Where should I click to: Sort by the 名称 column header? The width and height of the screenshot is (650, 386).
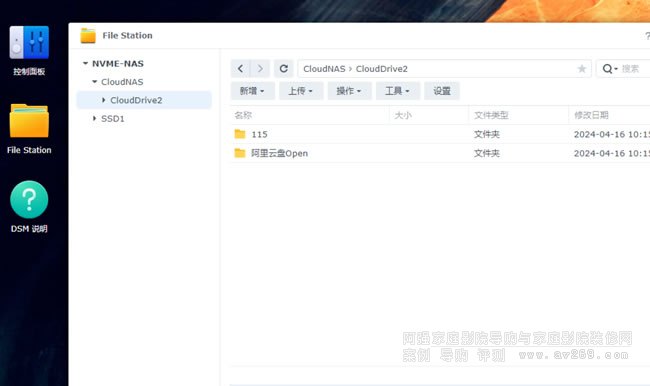coord(309,115)
